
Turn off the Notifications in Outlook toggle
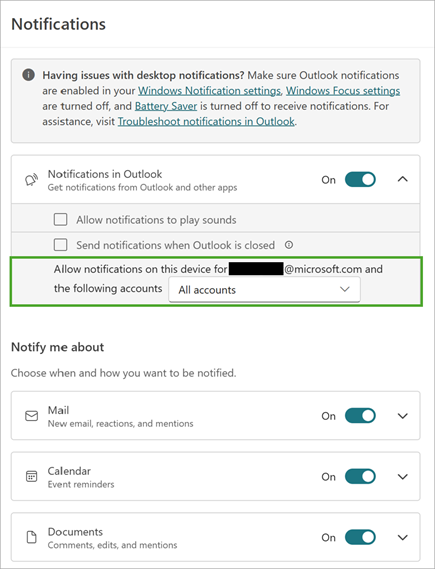click(x=360, y=180)
